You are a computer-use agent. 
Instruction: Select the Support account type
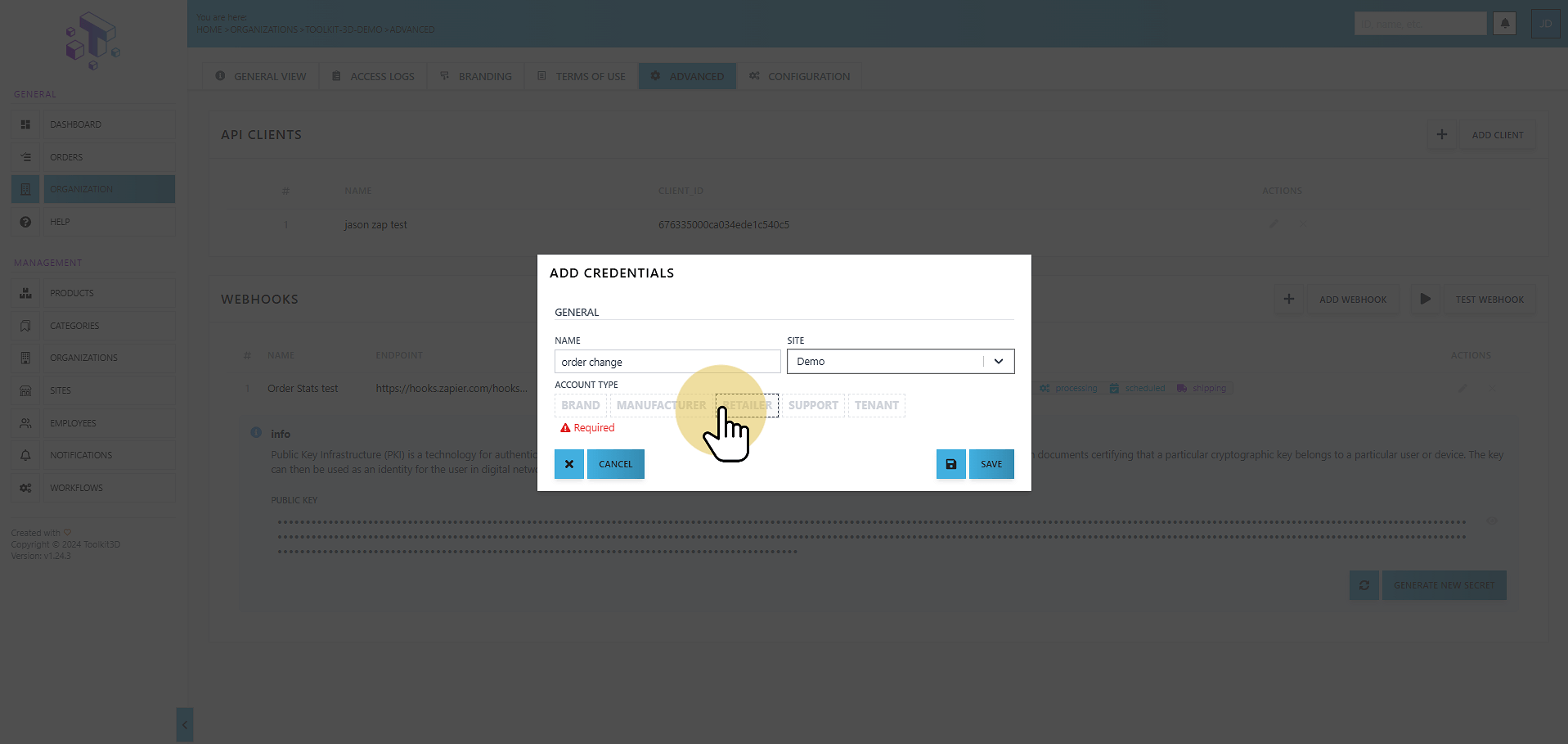coord(813,405)
